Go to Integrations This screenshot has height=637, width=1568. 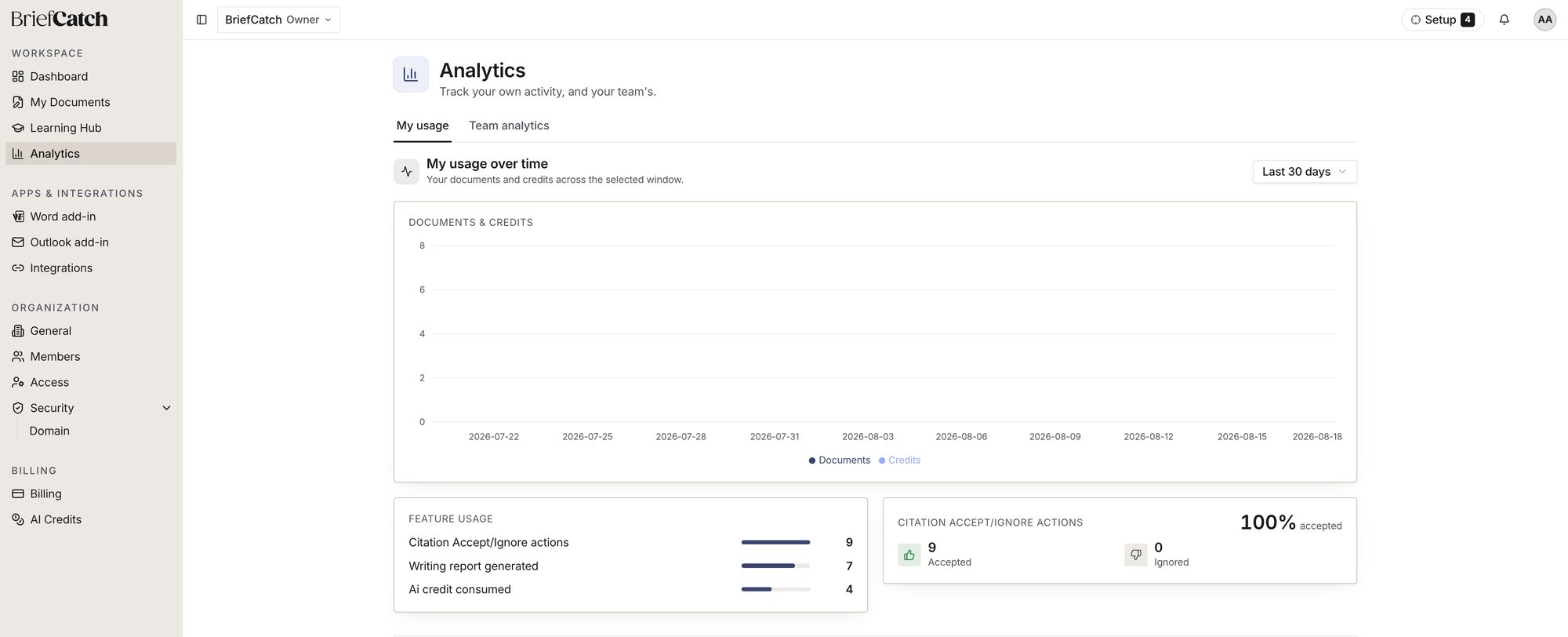pos(91,268)
